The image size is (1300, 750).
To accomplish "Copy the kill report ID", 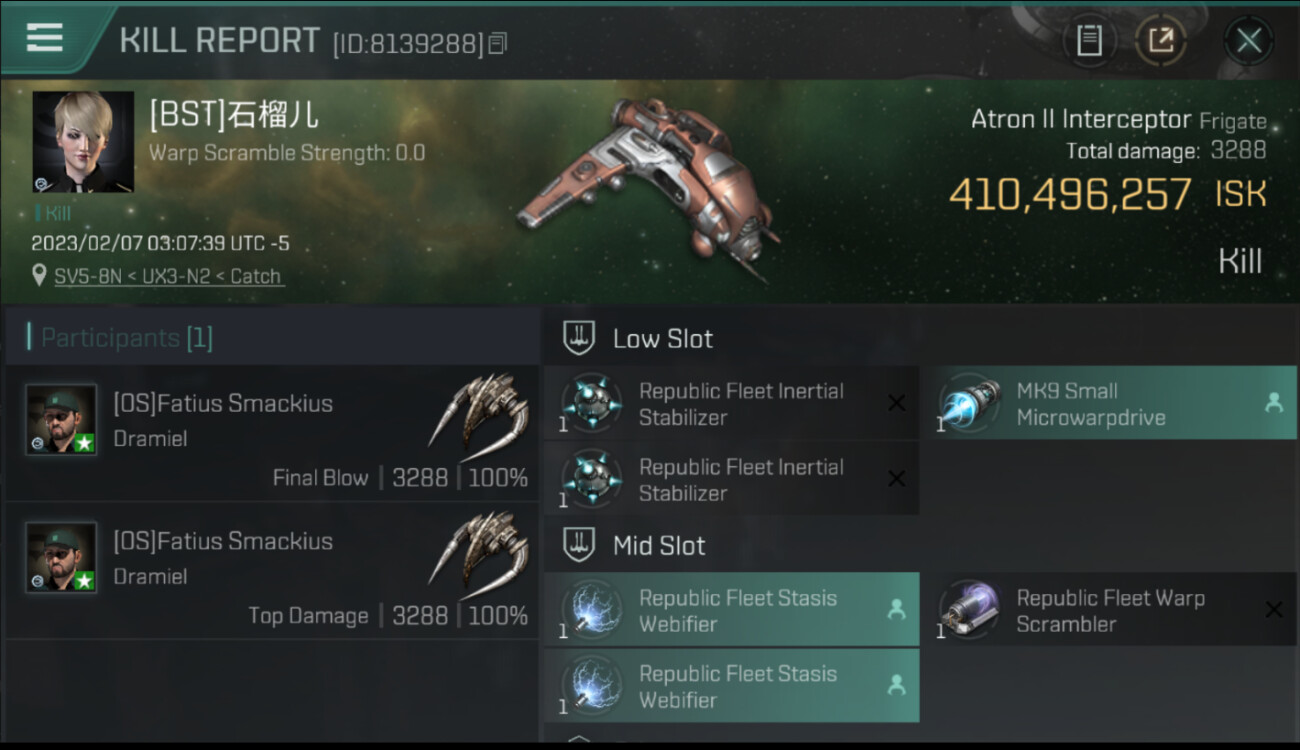I will point(498,43).
